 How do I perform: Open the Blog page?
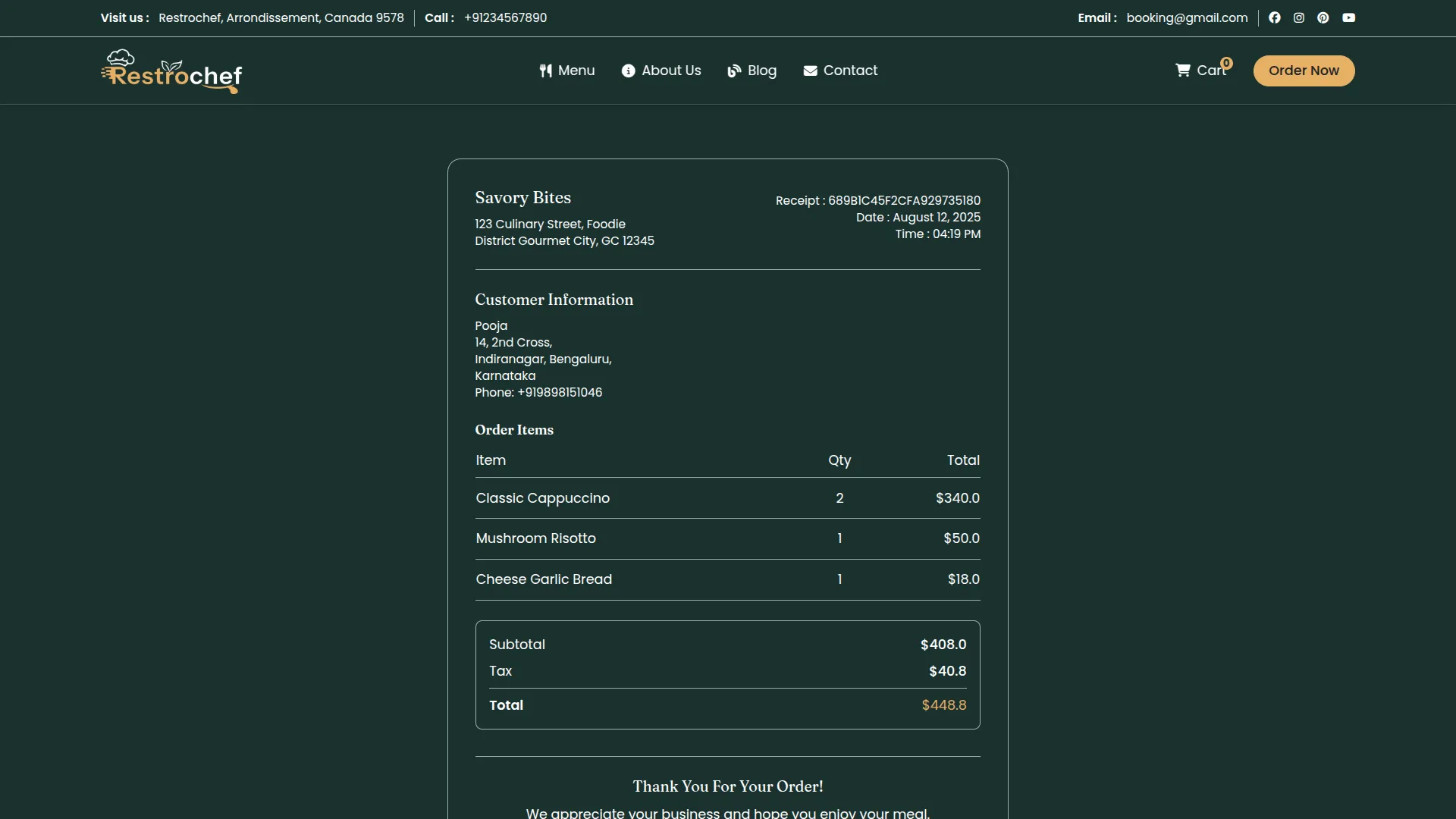pos(761,70)
